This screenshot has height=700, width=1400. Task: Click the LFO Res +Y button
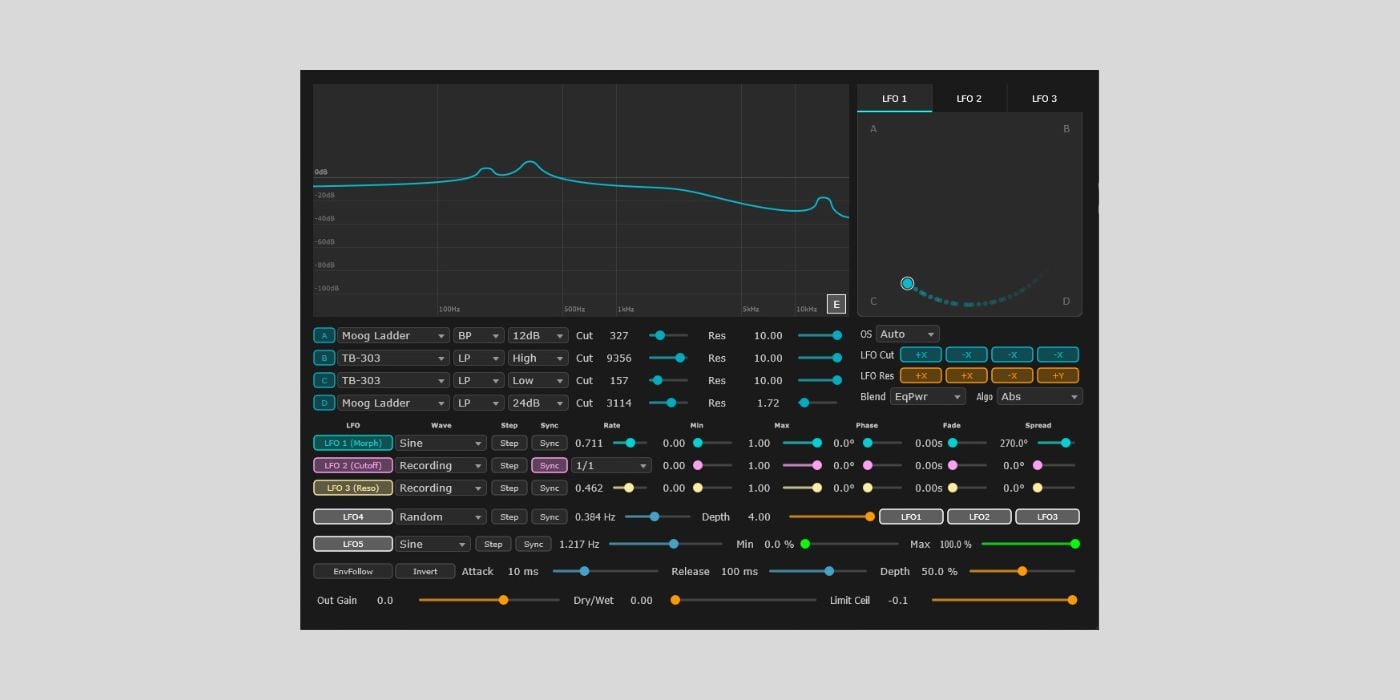click(x=1058, y=376)
